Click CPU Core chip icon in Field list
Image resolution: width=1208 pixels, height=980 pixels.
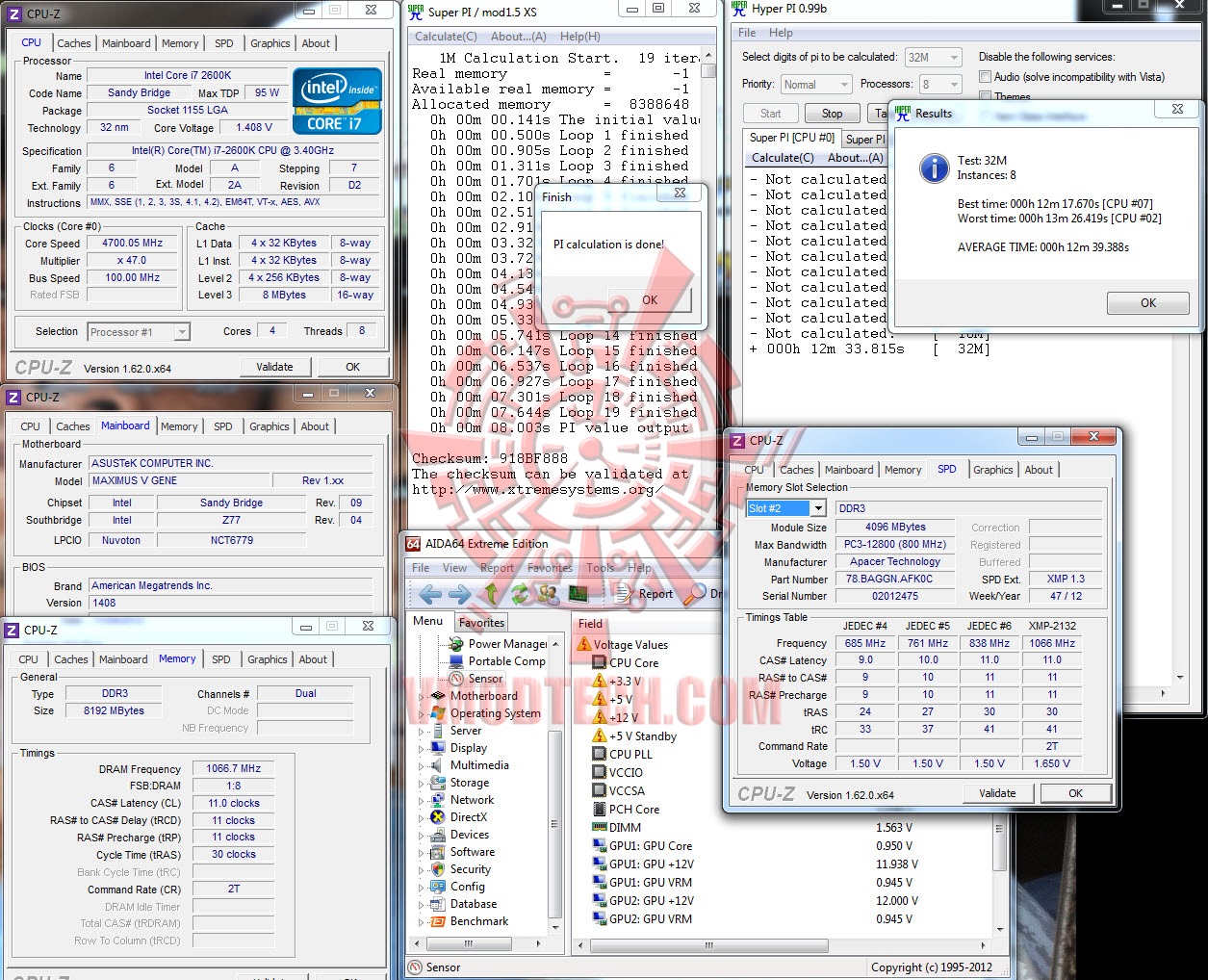[x=600, y=662]
